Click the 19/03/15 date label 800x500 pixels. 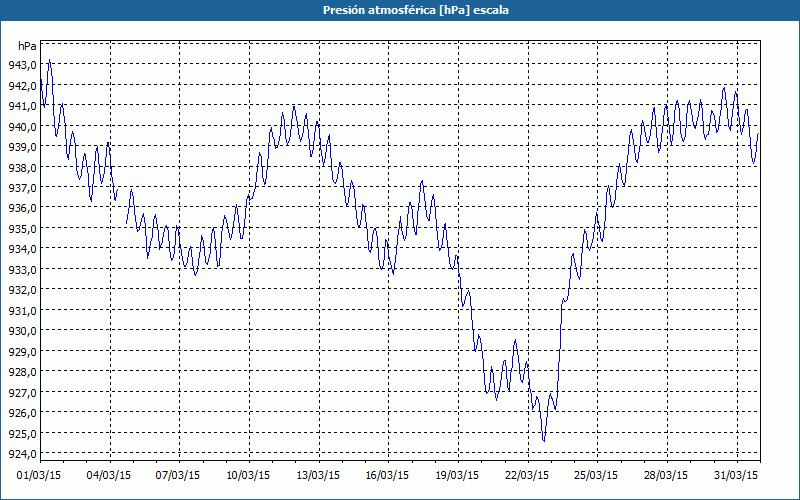(x=457, y=475)
